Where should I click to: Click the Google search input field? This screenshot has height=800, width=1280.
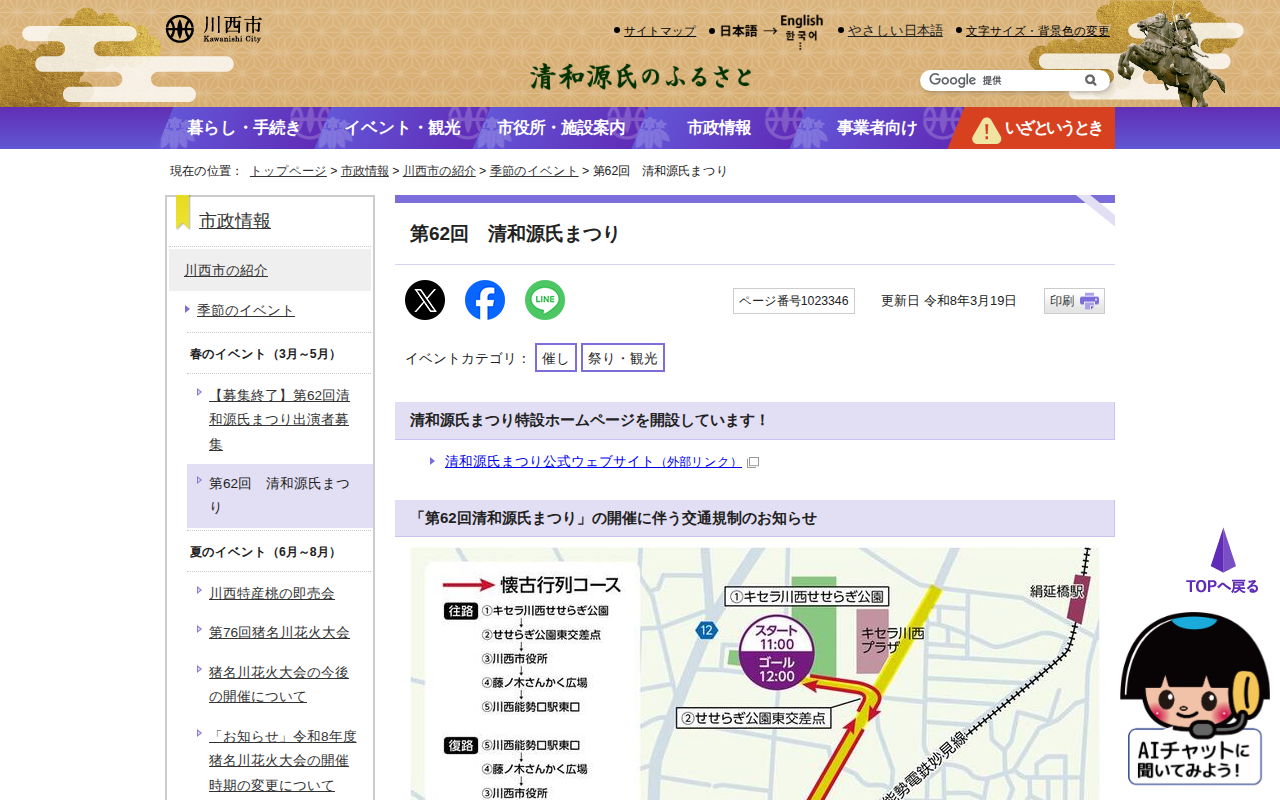coord(1000,80)
